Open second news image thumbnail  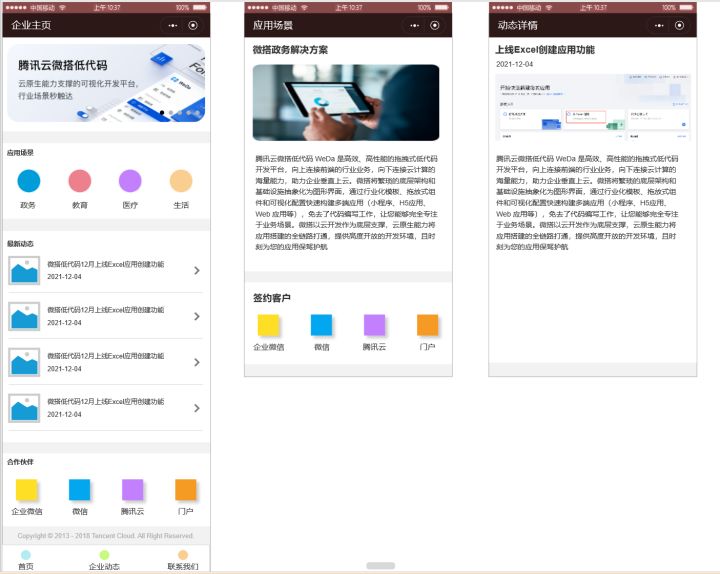(x=24, y=316)
